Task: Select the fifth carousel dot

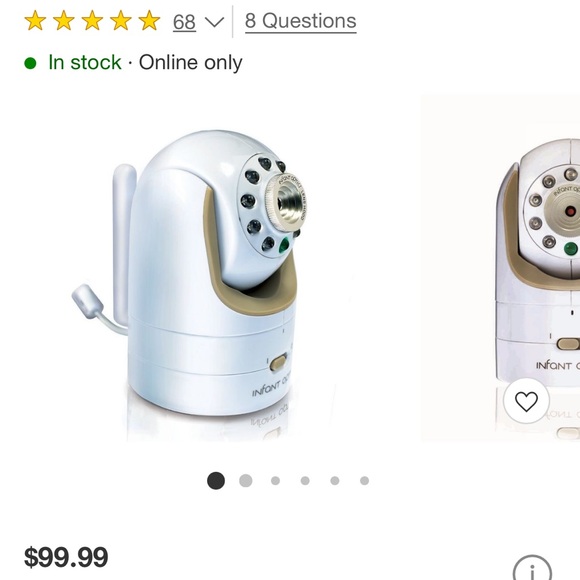Action: 335,480
